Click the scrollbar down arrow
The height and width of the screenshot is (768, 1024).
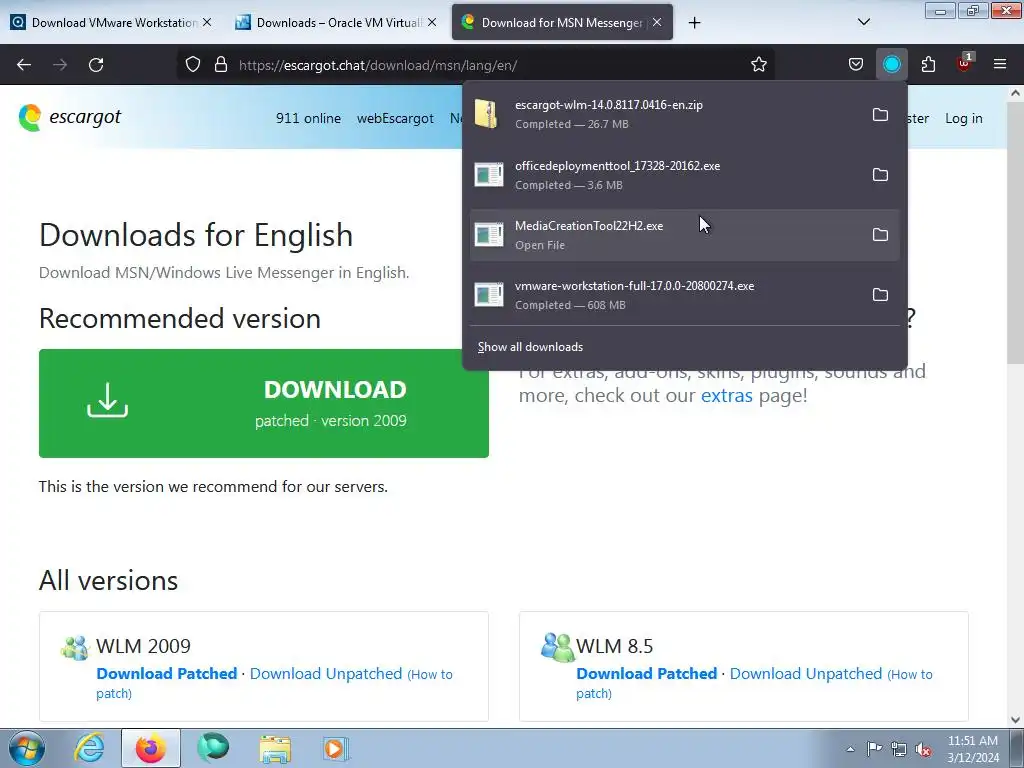[1016, 720]
